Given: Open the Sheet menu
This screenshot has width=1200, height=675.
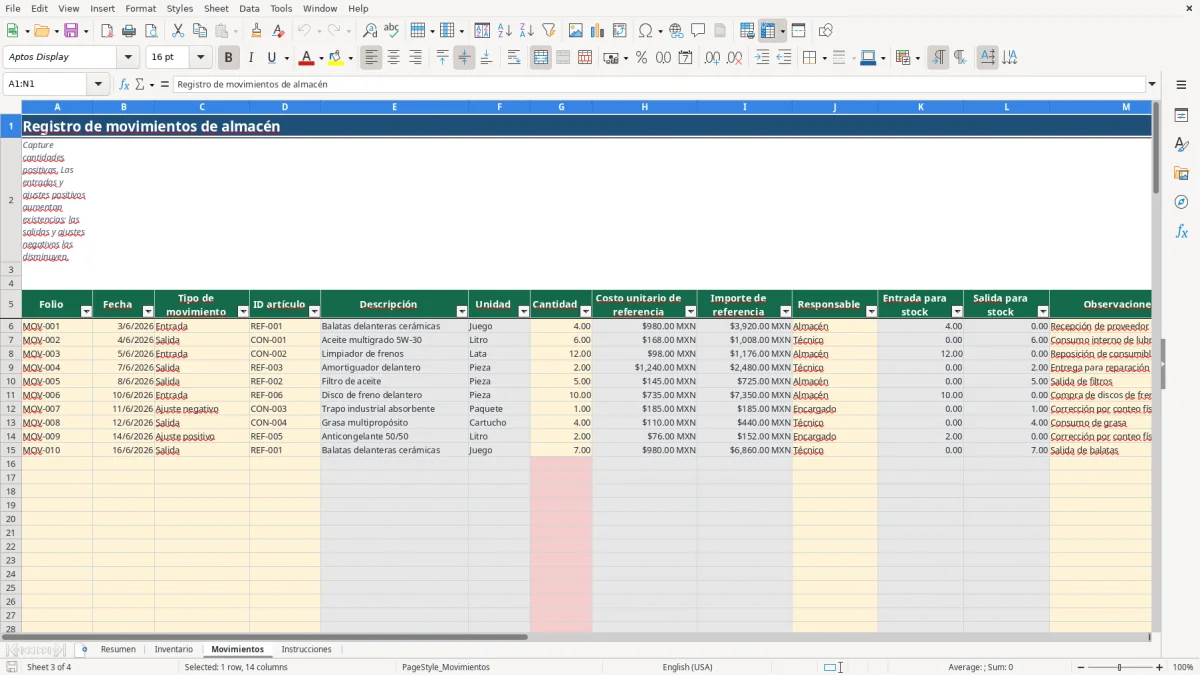Looking at the screenshot, I should (x=216, y=8).
